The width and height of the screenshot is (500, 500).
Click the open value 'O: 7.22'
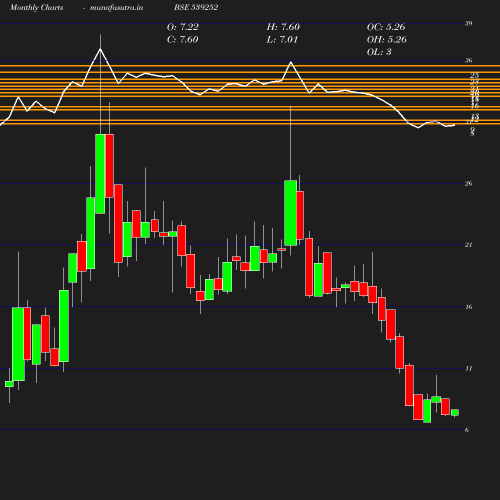point(183,27)
